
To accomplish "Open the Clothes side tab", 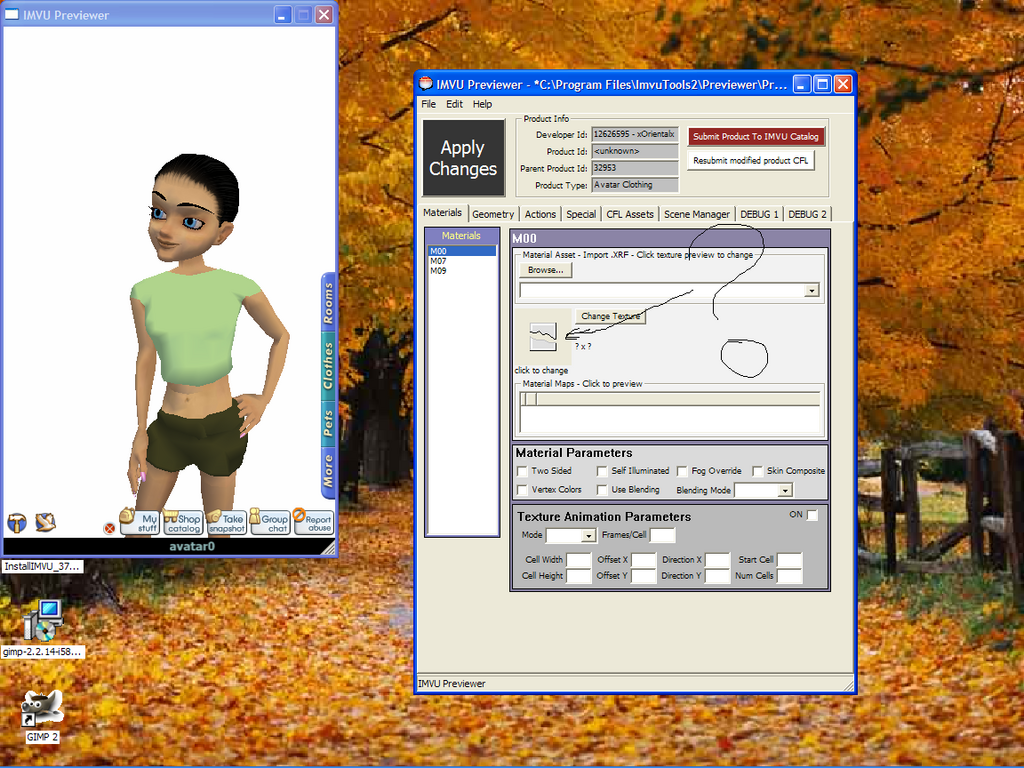I will click(x=328, y=366).
